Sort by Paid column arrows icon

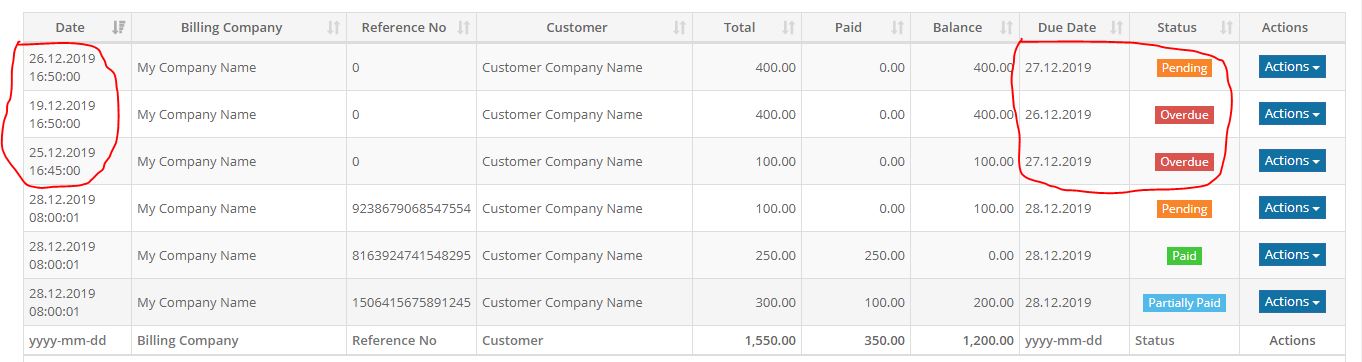pyautogui.click(x=897, y=28)
